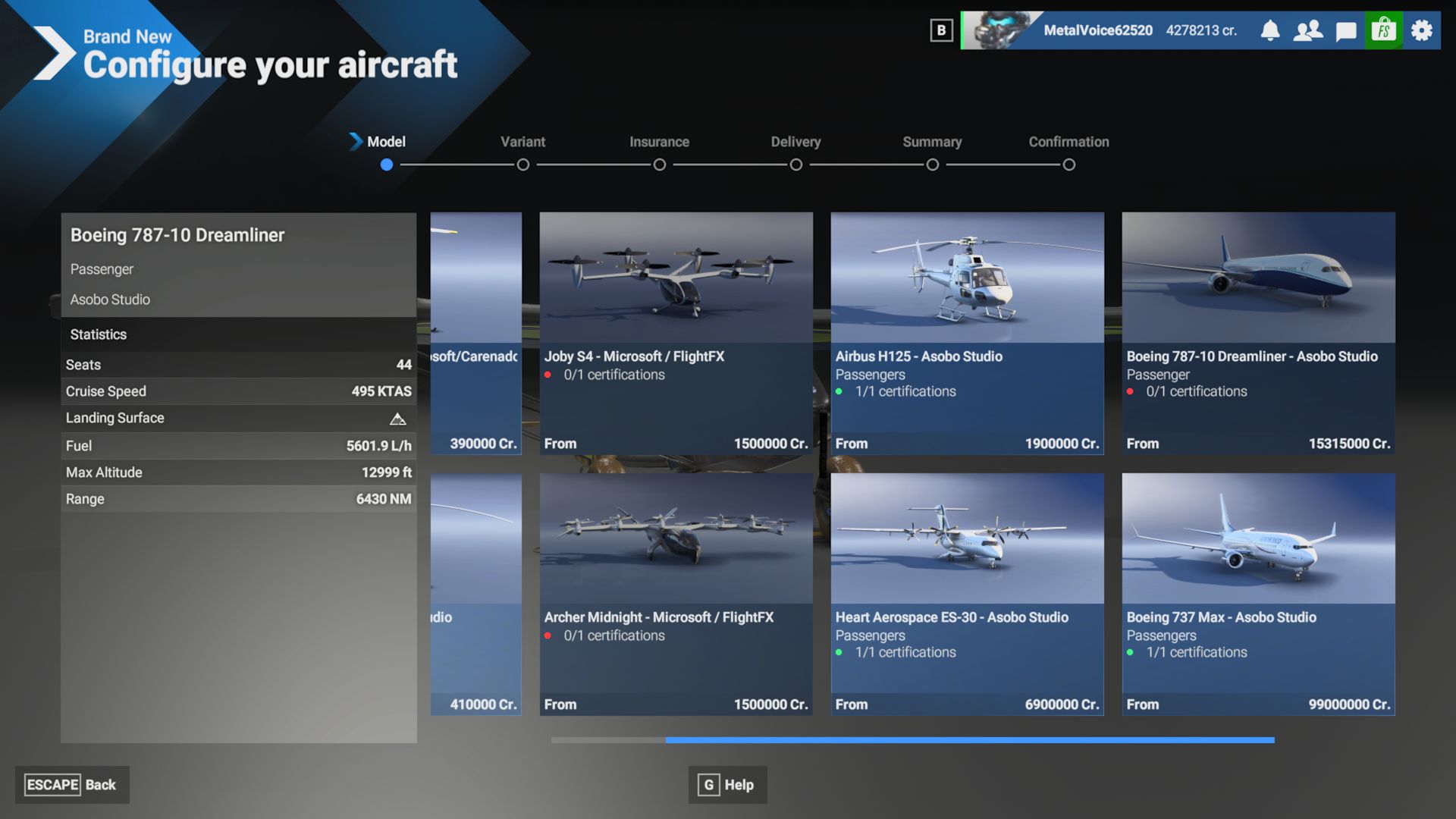The image size is (1456, 819).
Task: Open the settings gear icon
Action: tap(1422, 30)
